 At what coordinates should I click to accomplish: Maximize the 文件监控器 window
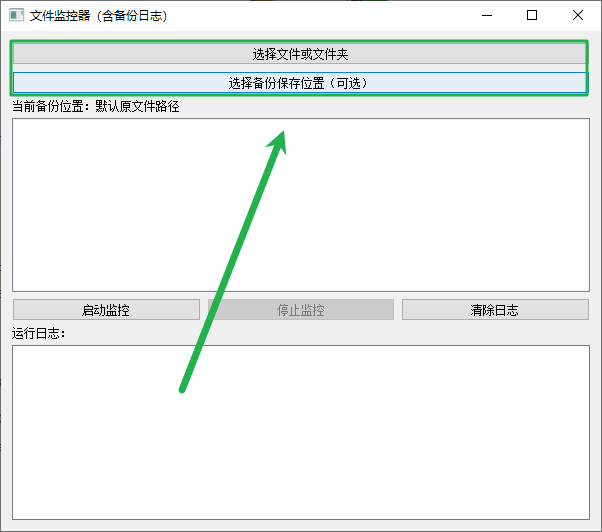point(532,16)
